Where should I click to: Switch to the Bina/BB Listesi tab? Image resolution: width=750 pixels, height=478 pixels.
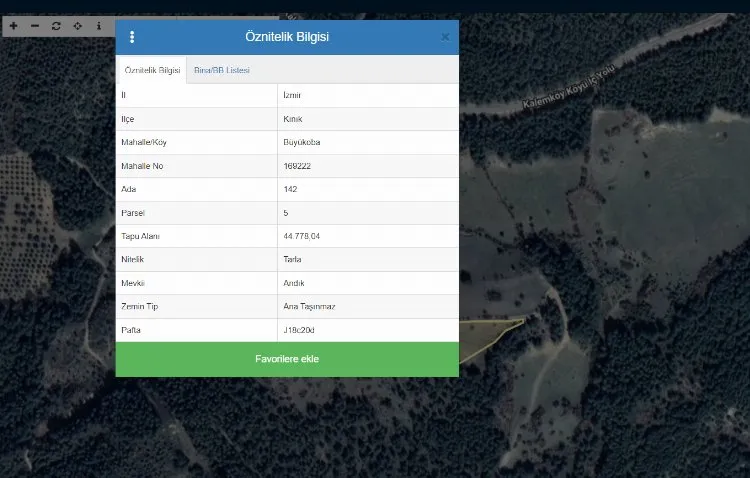point(222,70)
